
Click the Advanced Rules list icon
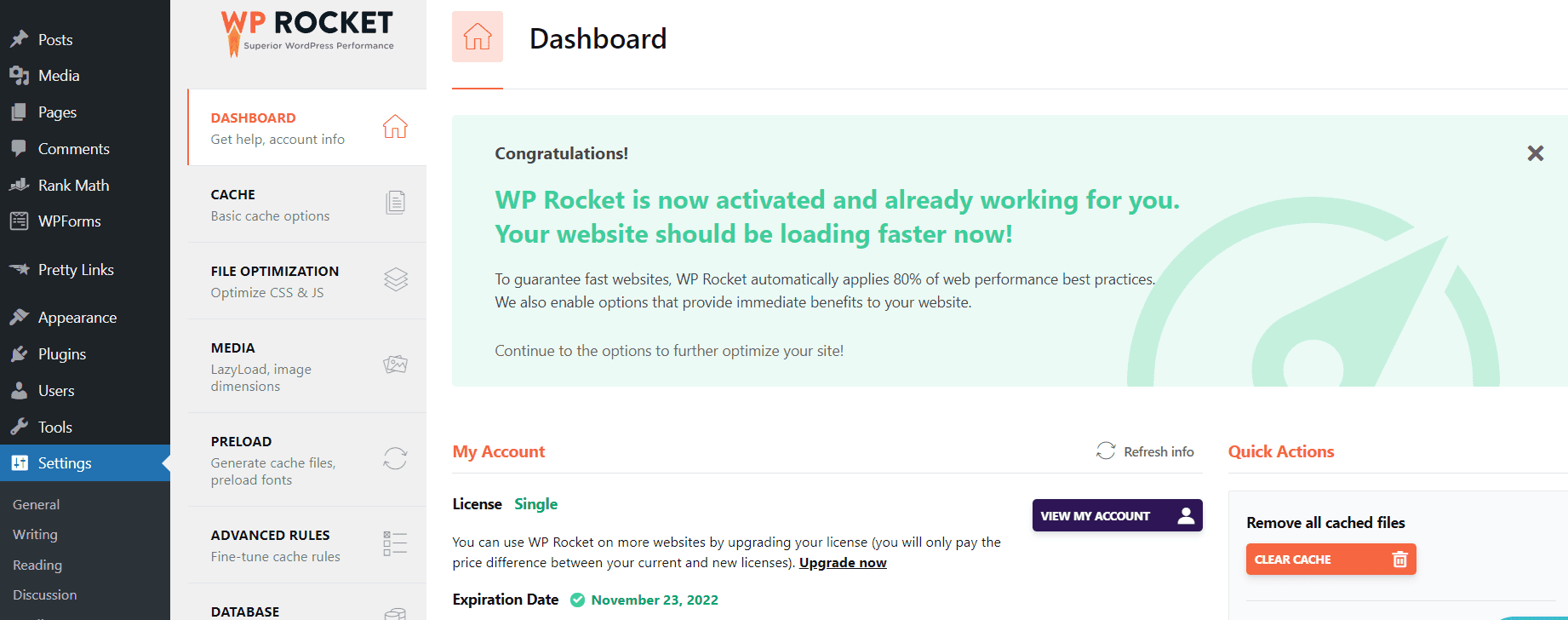pyautogui.click(x=394, y=543)
